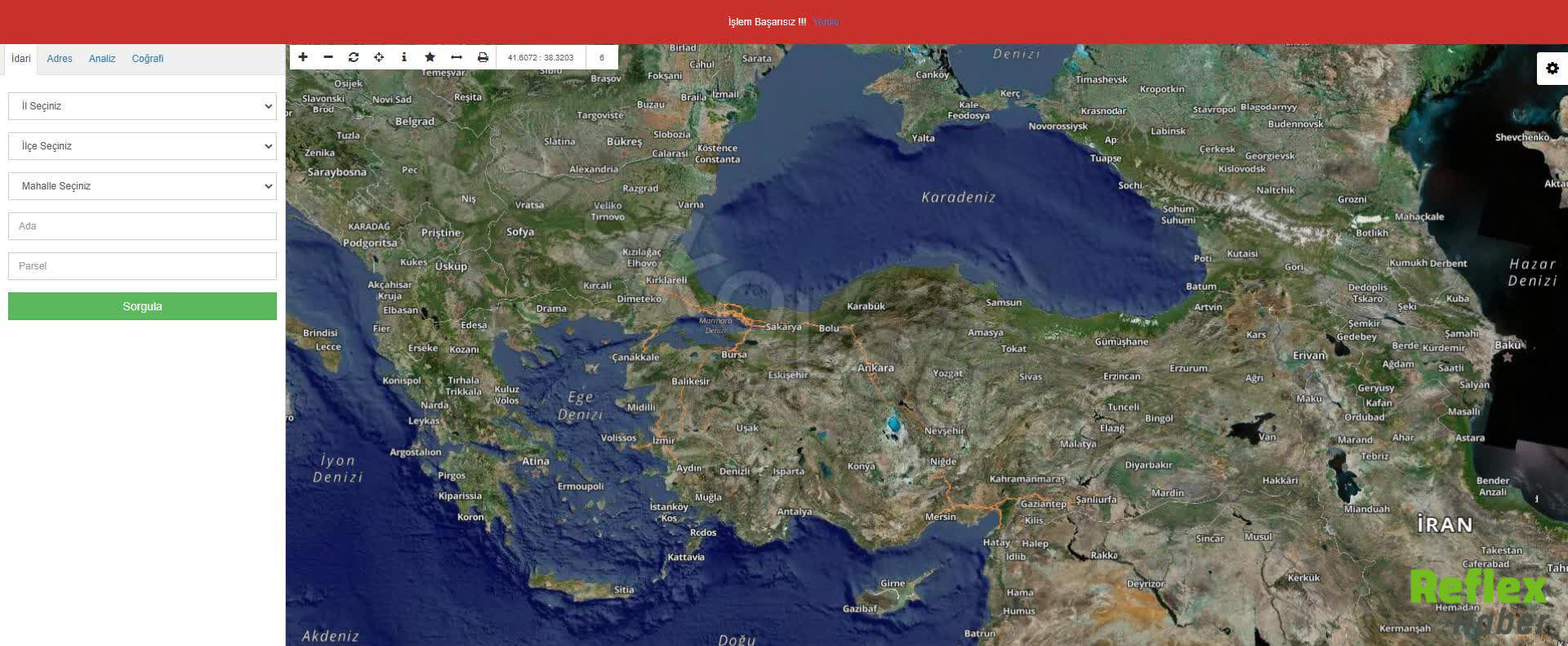Zoom out with the minus icon
Viewport: 1568px width, 646px height.
pos(328,57)
